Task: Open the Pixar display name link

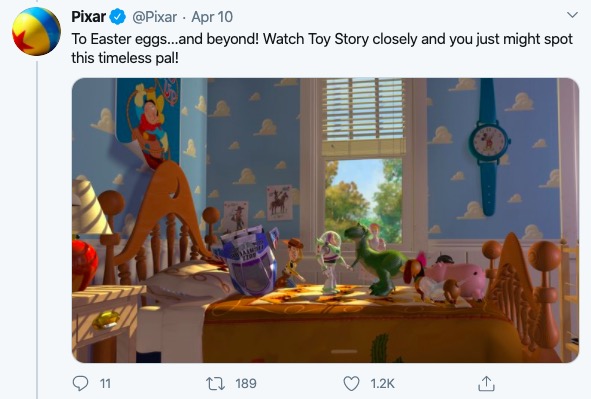Action: 89,17
